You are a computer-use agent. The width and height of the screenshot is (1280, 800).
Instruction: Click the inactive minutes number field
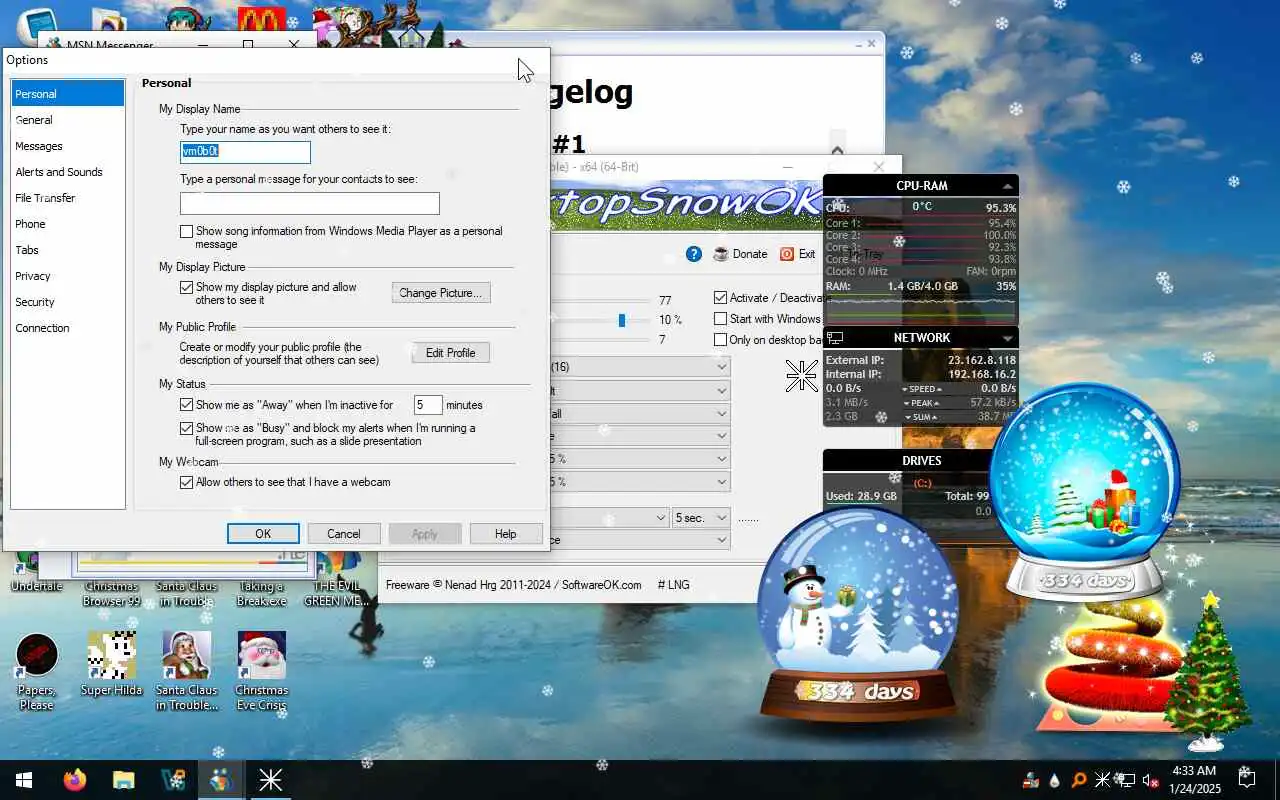[428, 405]
